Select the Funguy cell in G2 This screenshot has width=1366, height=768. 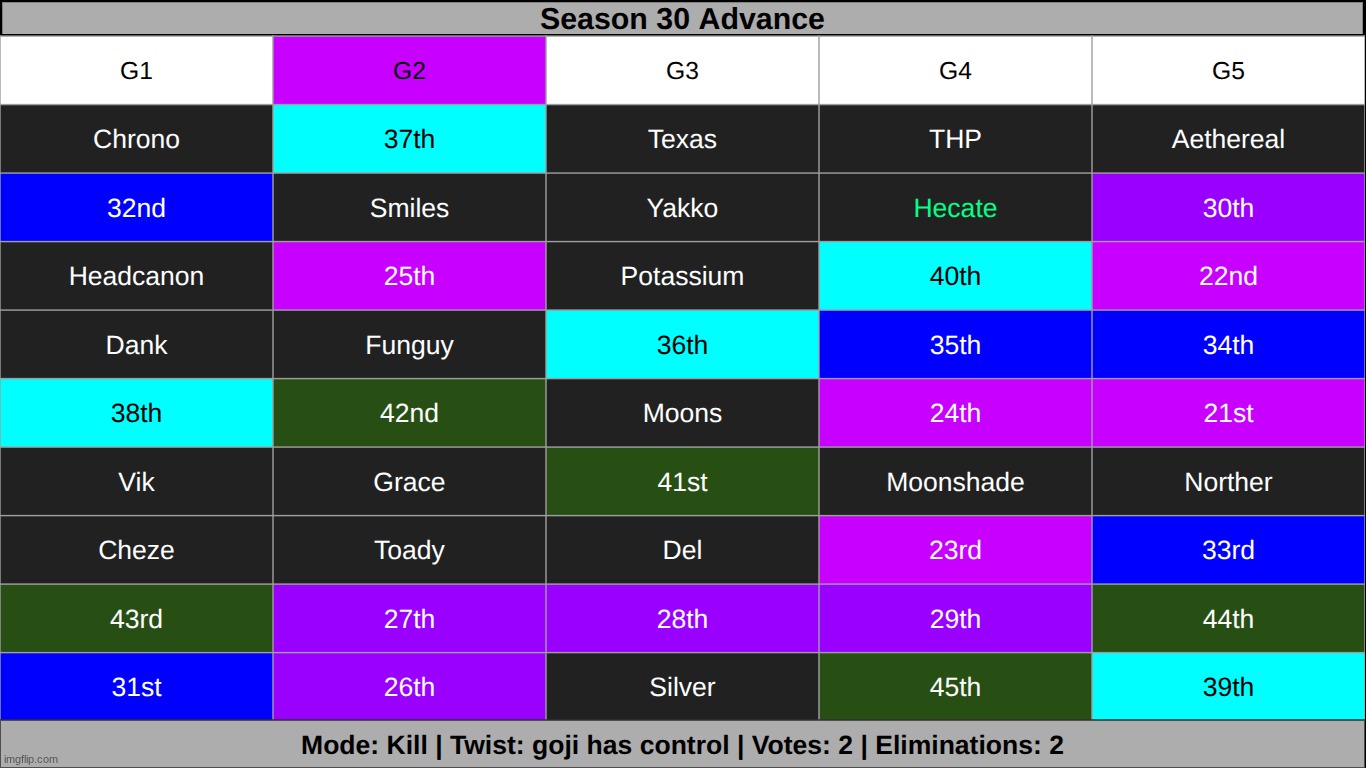[409, 345]
